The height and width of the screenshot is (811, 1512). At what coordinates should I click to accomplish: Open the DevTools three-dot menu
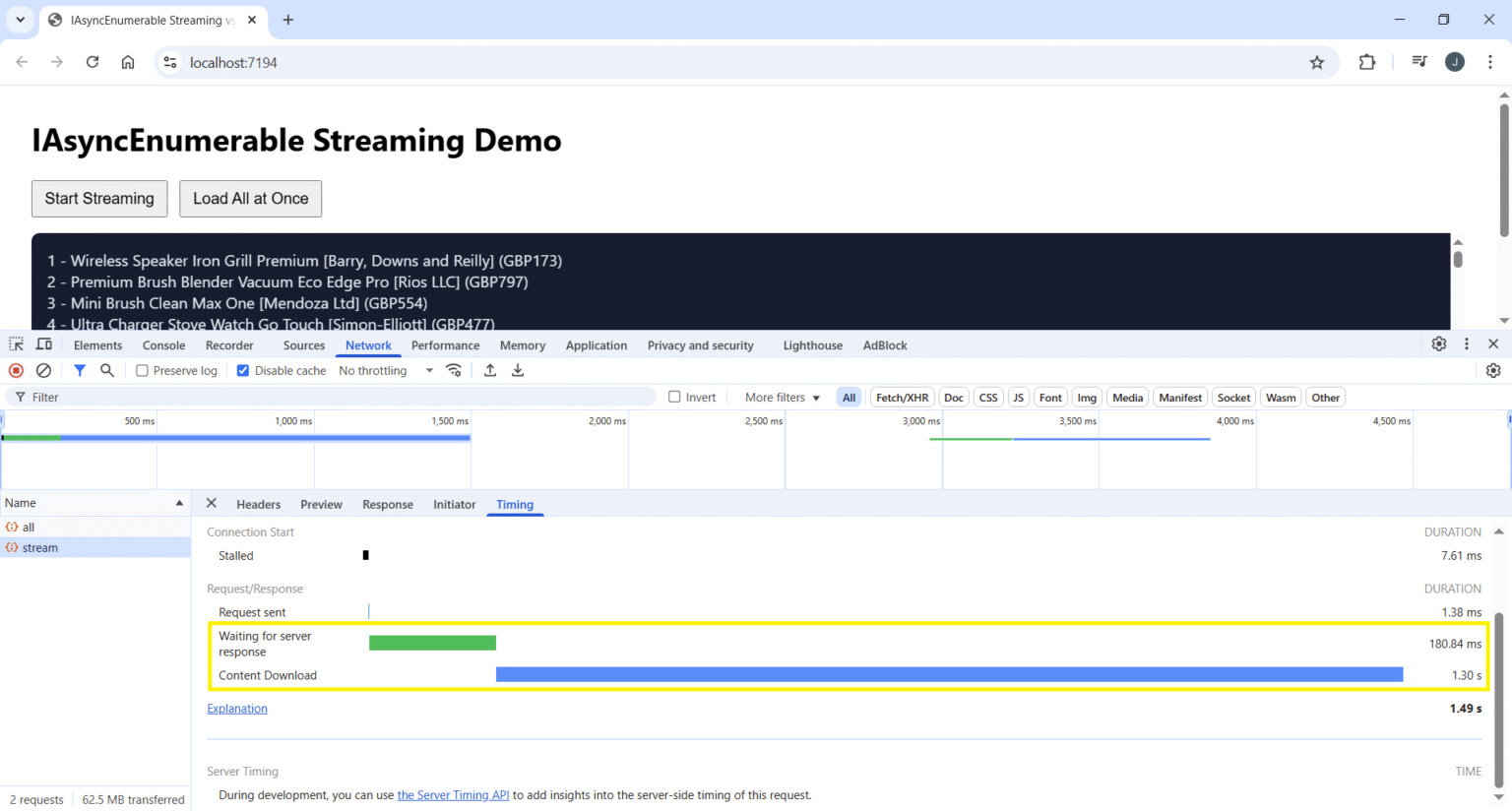(1467, 344)
